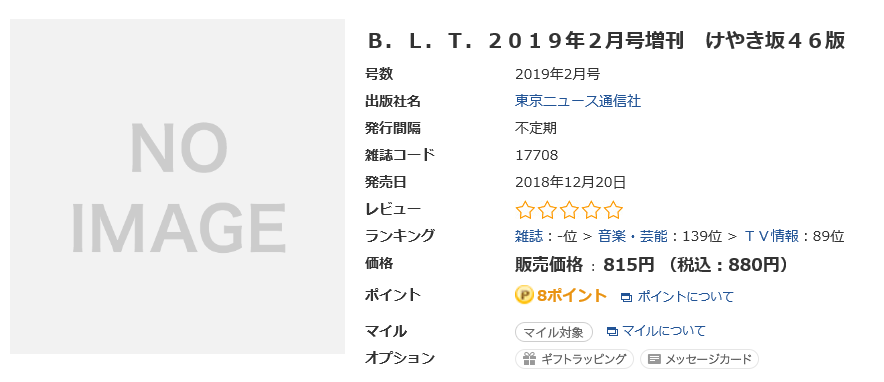Click the fifth review star

[x=613, y=210]
